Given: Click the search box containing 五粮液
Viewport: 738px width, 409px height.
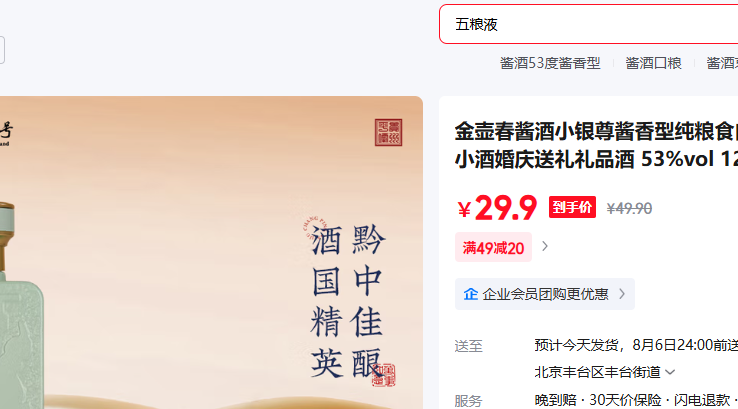Looking at the screenshot, I should (x=588, y=24).
